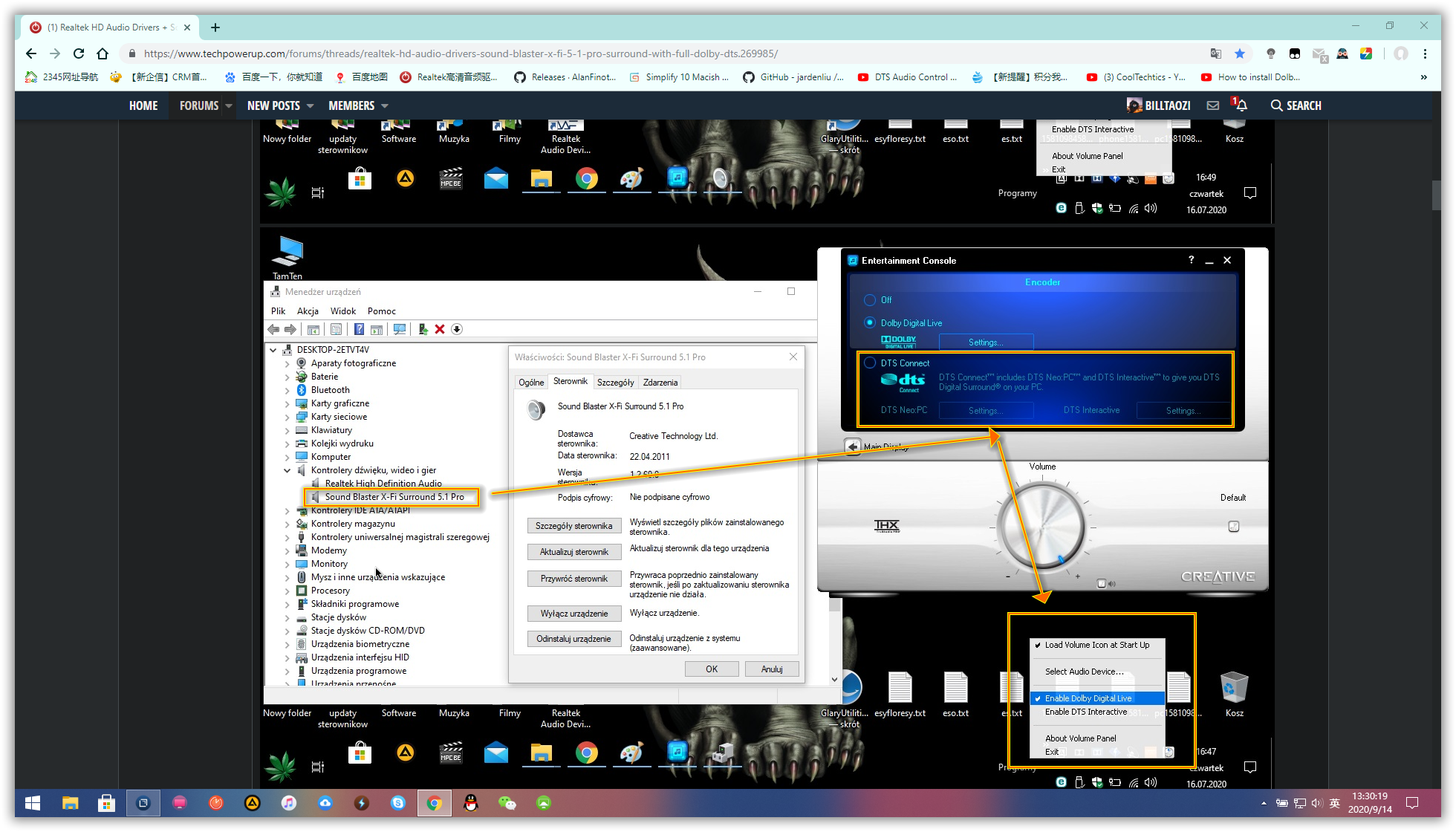Open the green screen-mirroring app on taskbar

(x=543, y=803)
